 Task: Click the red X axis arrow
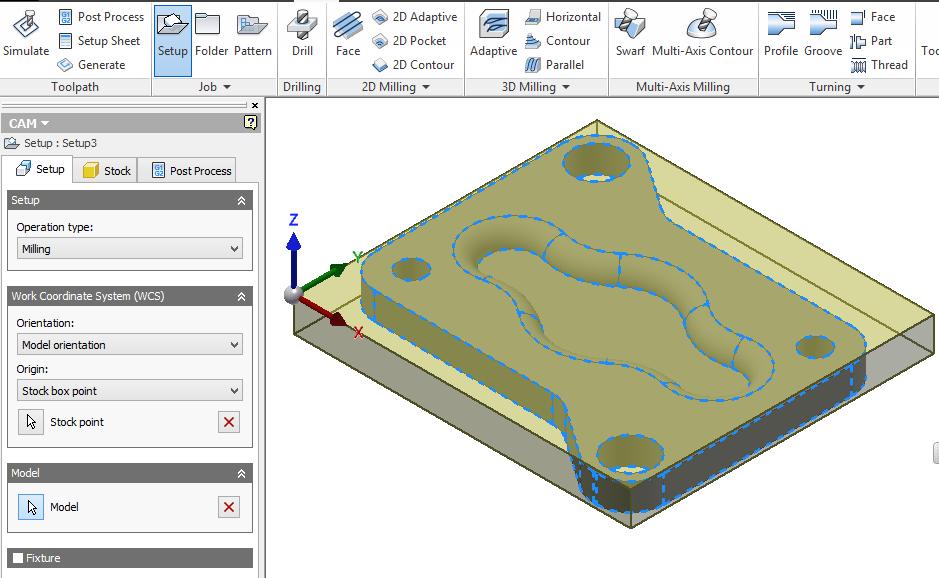[323, 310]
